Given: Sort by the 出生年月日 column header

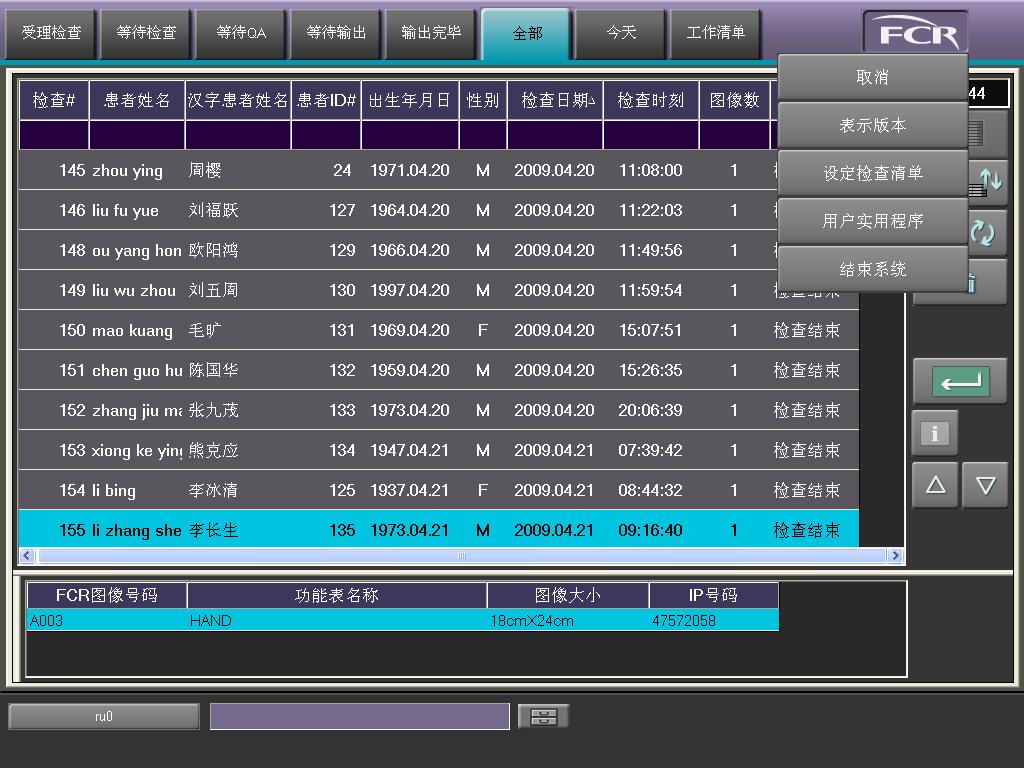Looking at the screenshot, I should pyautogui.click(x=409, y=101).
